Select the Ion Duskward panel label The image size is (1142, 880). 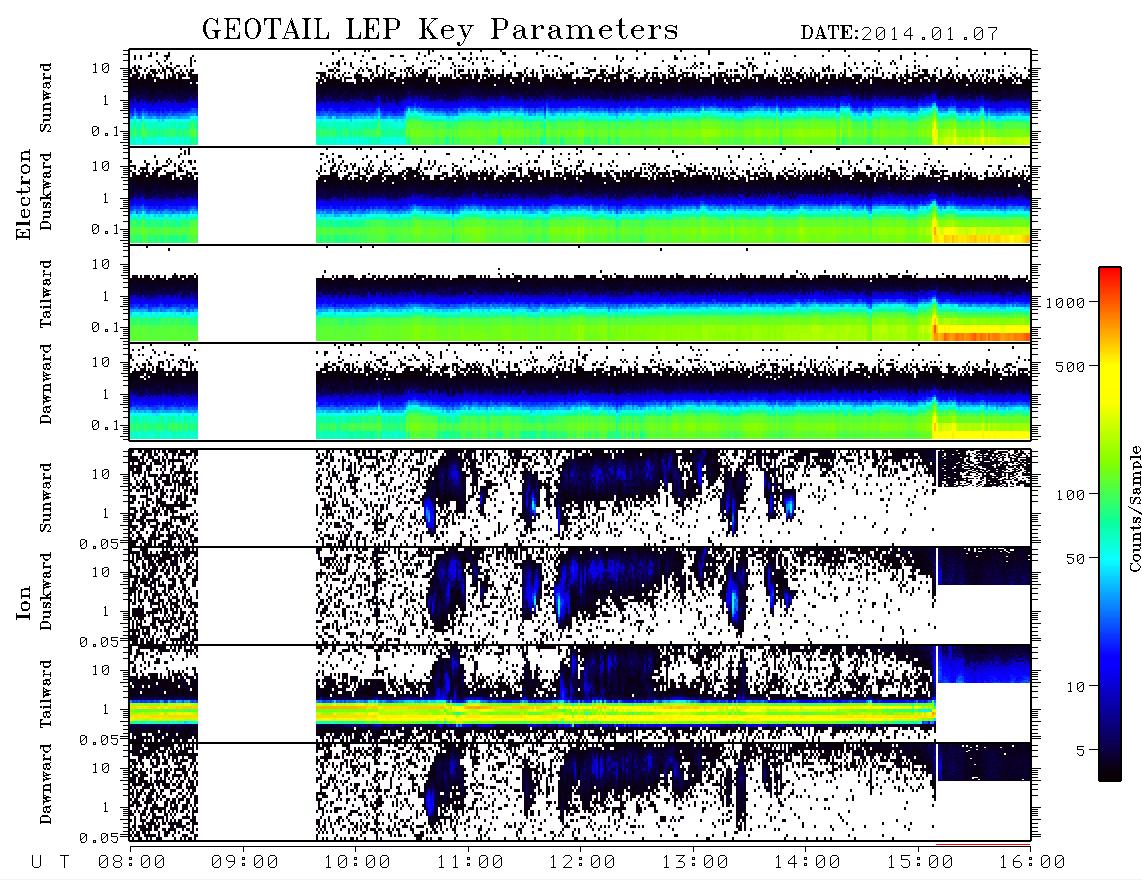46,591
